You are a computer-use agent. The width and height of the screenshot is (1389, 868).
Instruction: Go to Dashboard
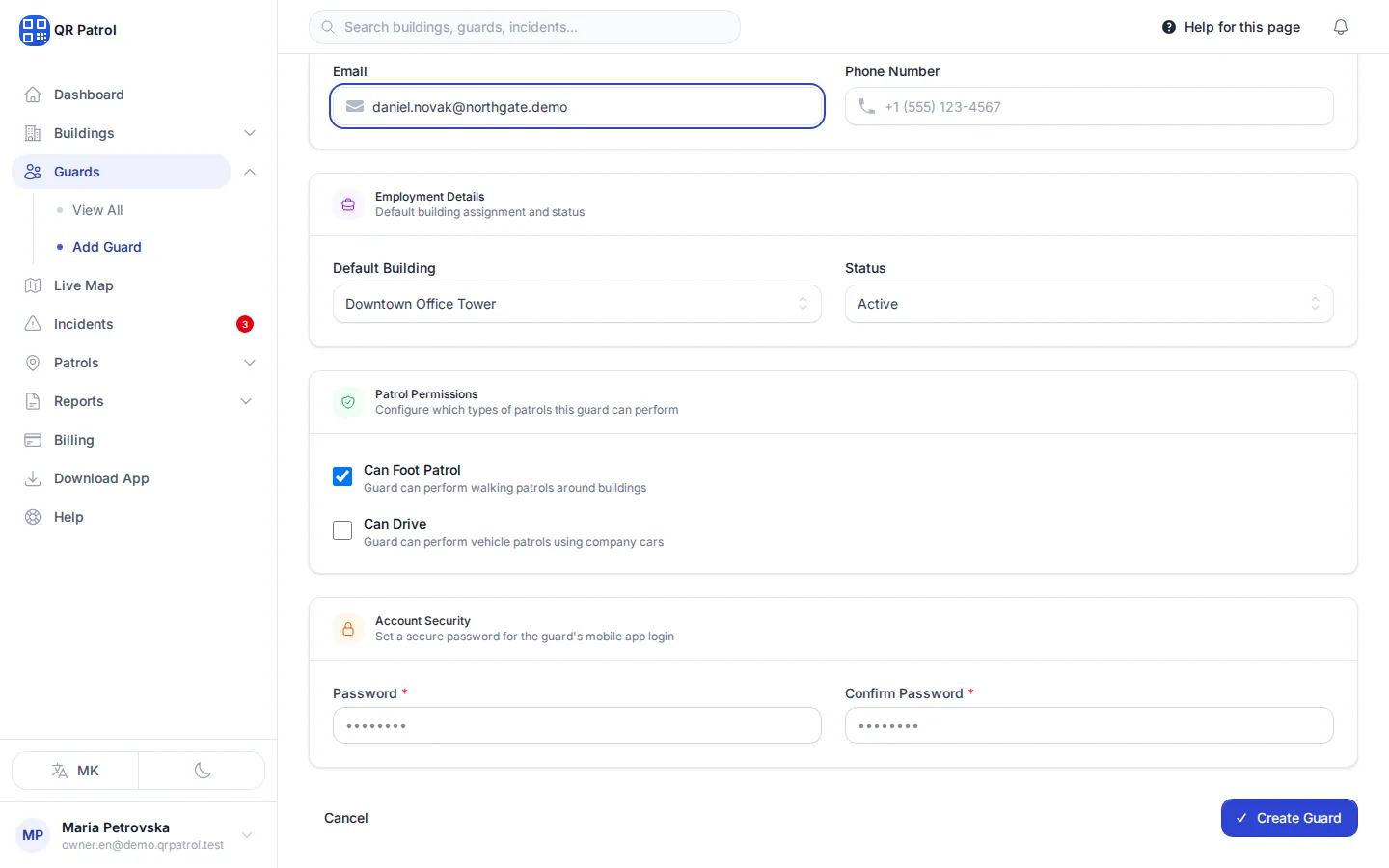tap(89, 95)
